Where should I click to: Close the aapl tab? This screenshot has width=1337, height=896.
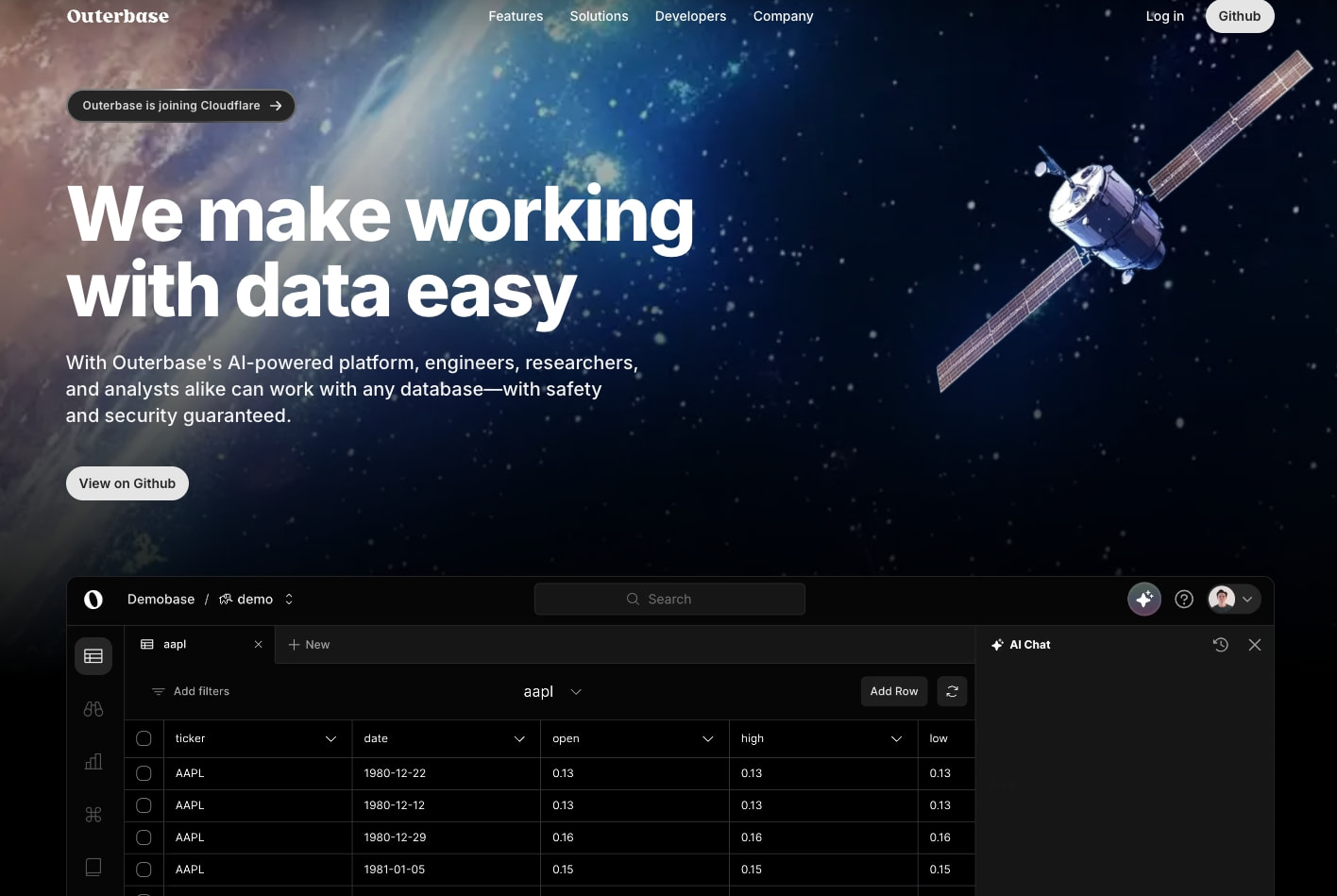click(258, 645)
